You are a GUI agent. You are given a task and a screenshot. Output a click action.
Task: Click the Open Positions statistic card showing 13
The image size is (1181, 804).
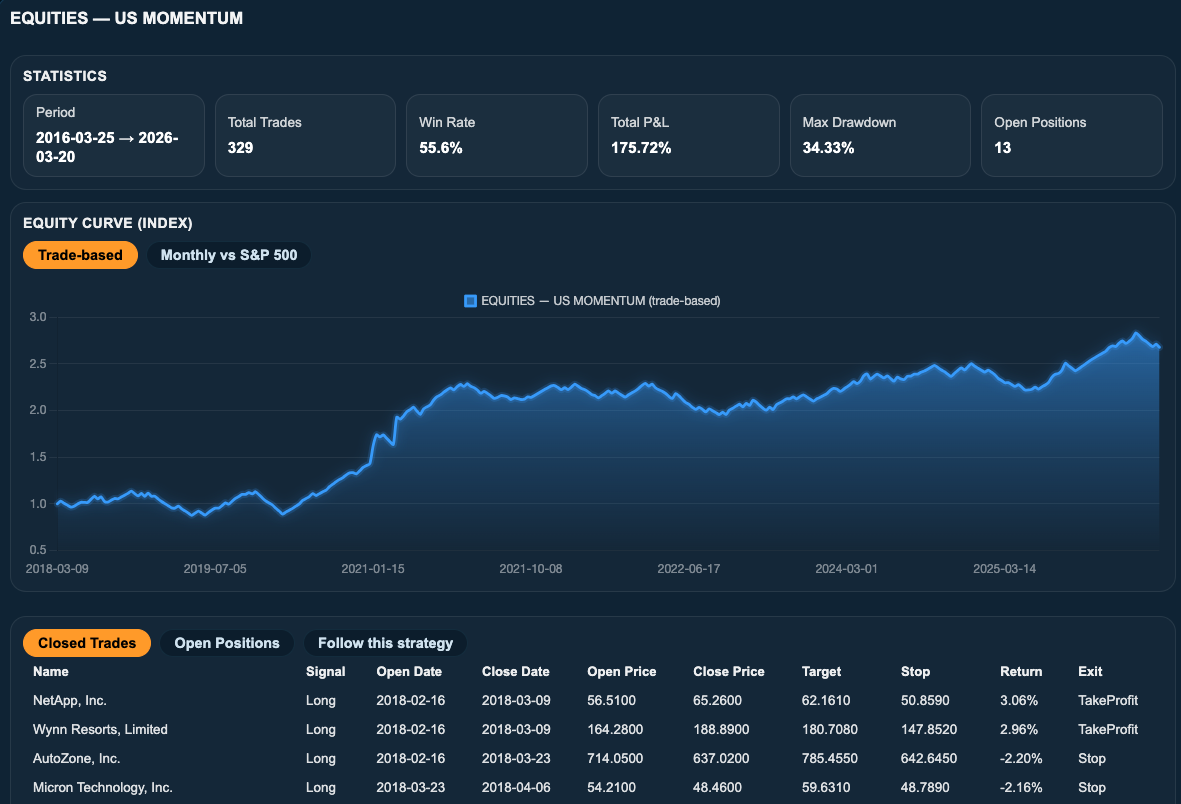coord(1072,136)
